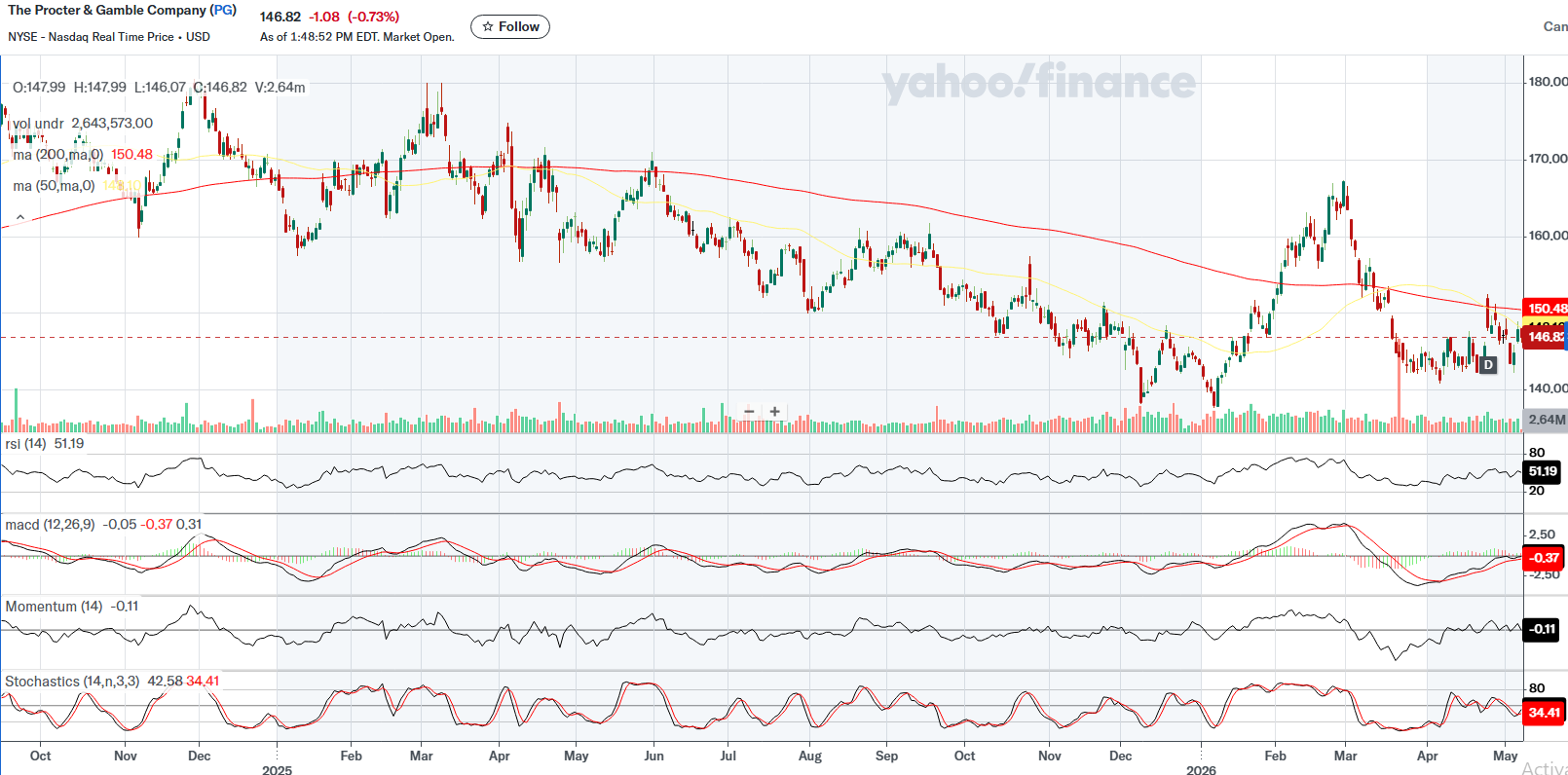
Task: Click the 34.41 Stochastics axis tag
Action: (1545, 713)
